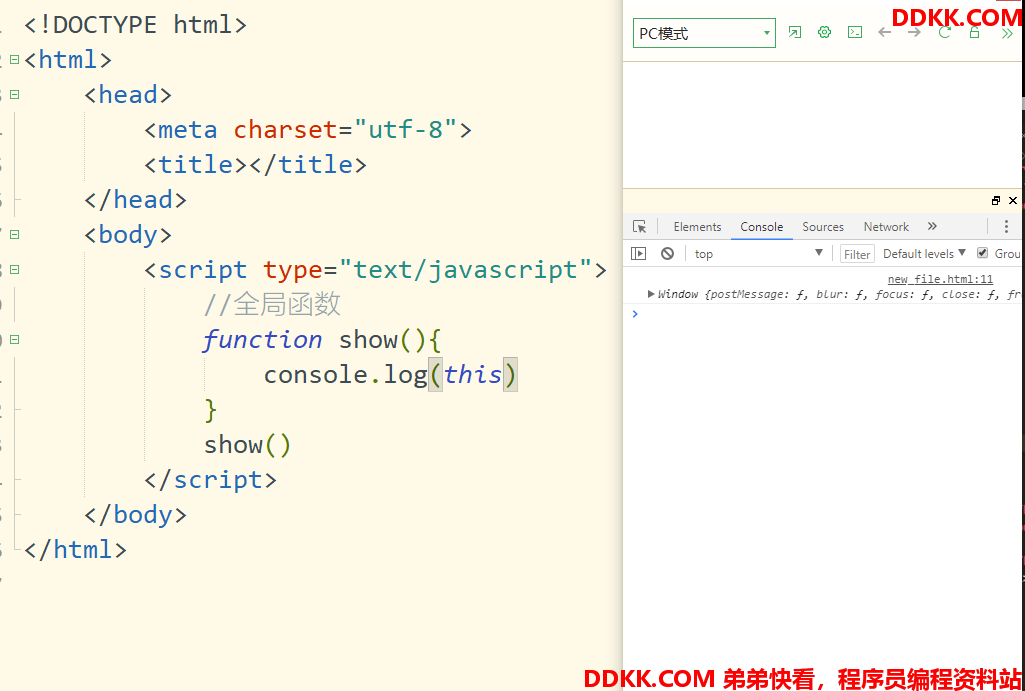
Task: Go forward with the right arrow
Action: [915, 32]
